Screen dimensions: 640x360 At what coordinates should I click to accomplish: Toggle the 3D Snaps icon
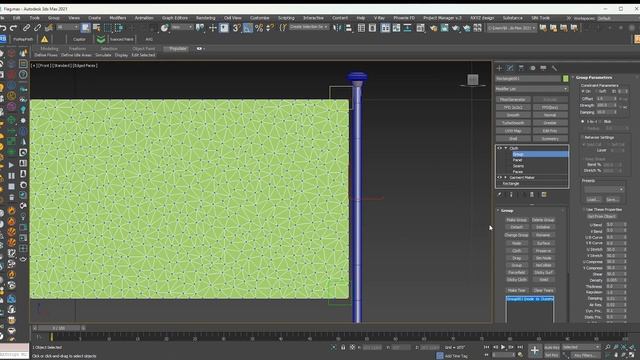click(236, 28)
